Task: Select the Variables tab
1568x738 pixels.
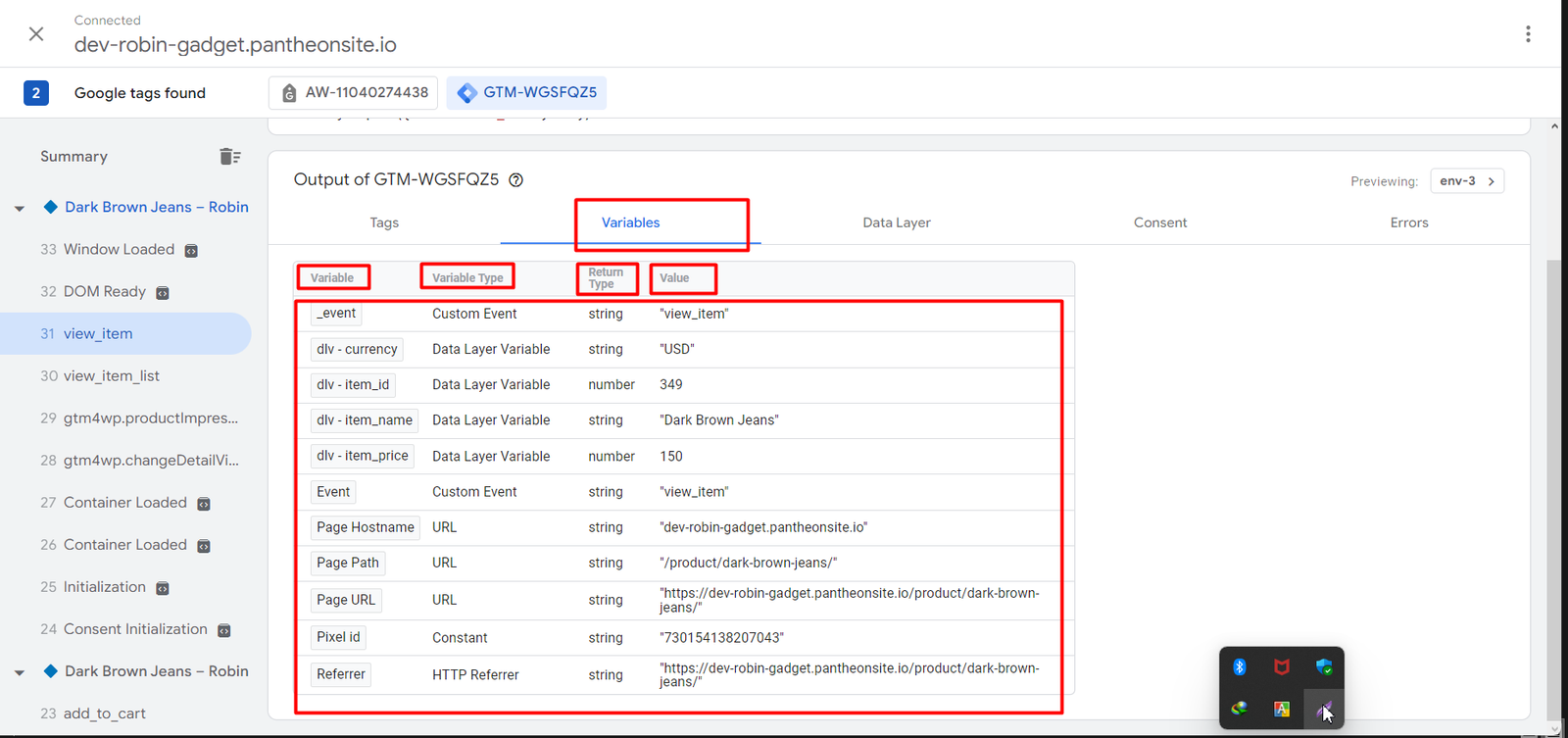Action: pos(630,222)
